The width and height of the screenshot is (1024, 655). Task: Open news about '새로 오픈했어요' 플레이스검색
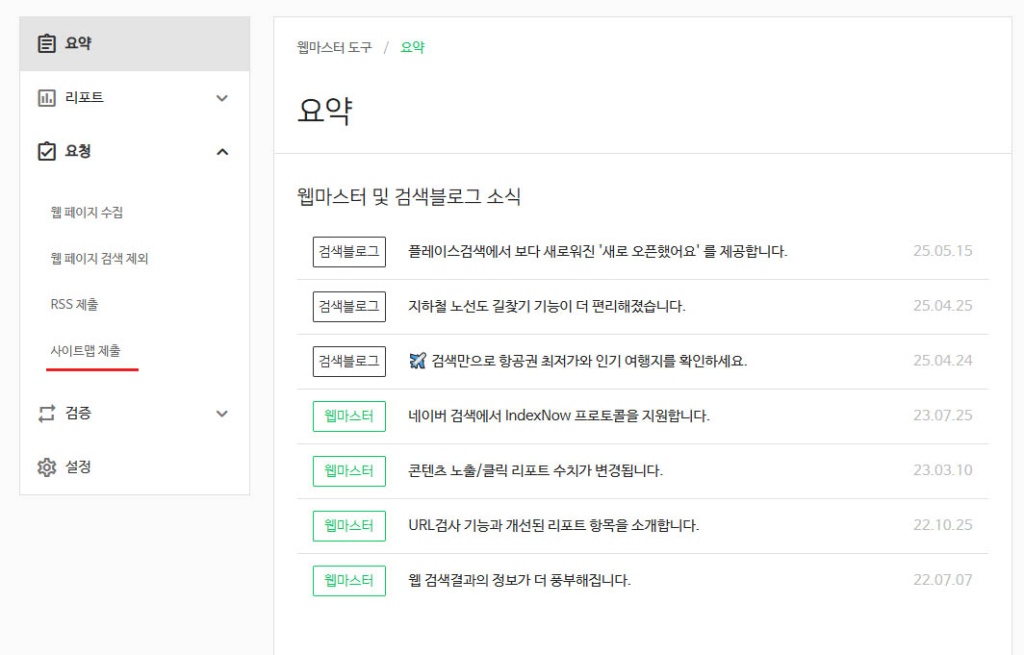click(x=598, y=251)
